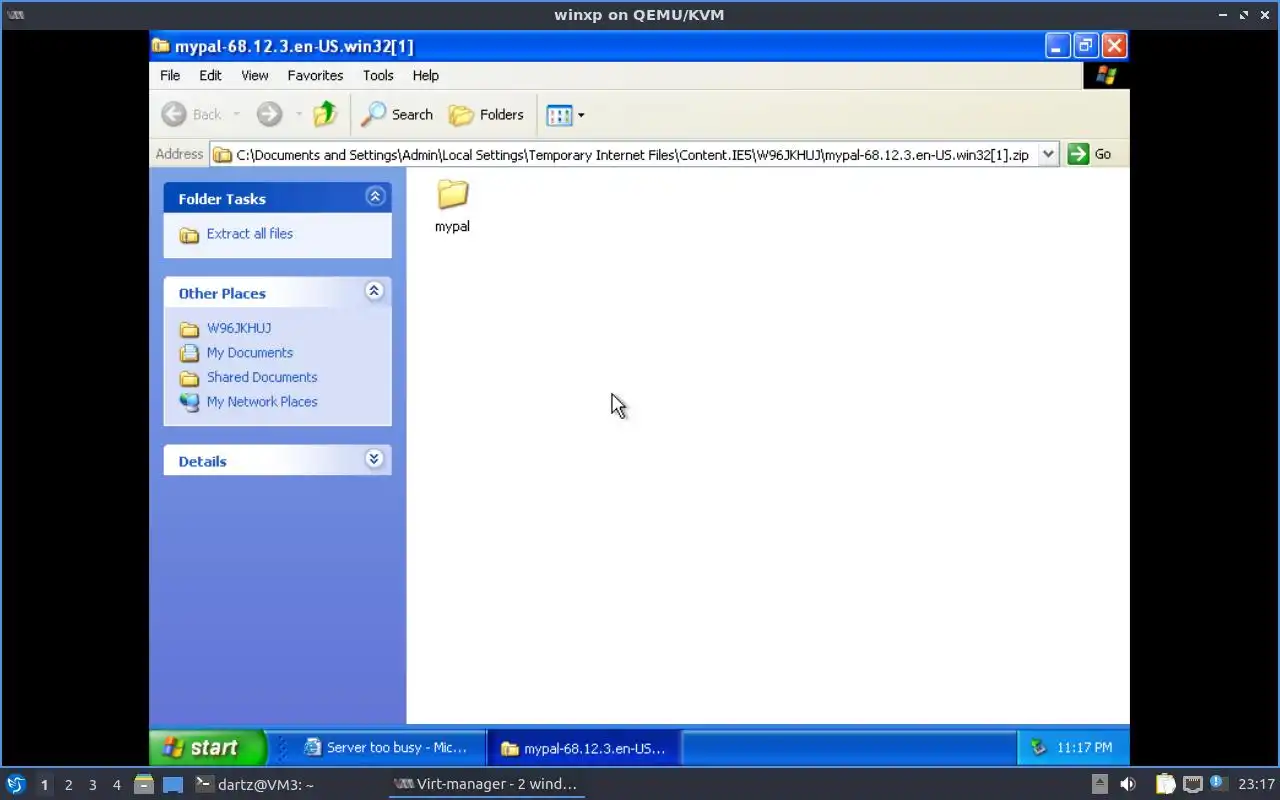
Task: Click the show desktop panel icon
Action: [173, 785]
